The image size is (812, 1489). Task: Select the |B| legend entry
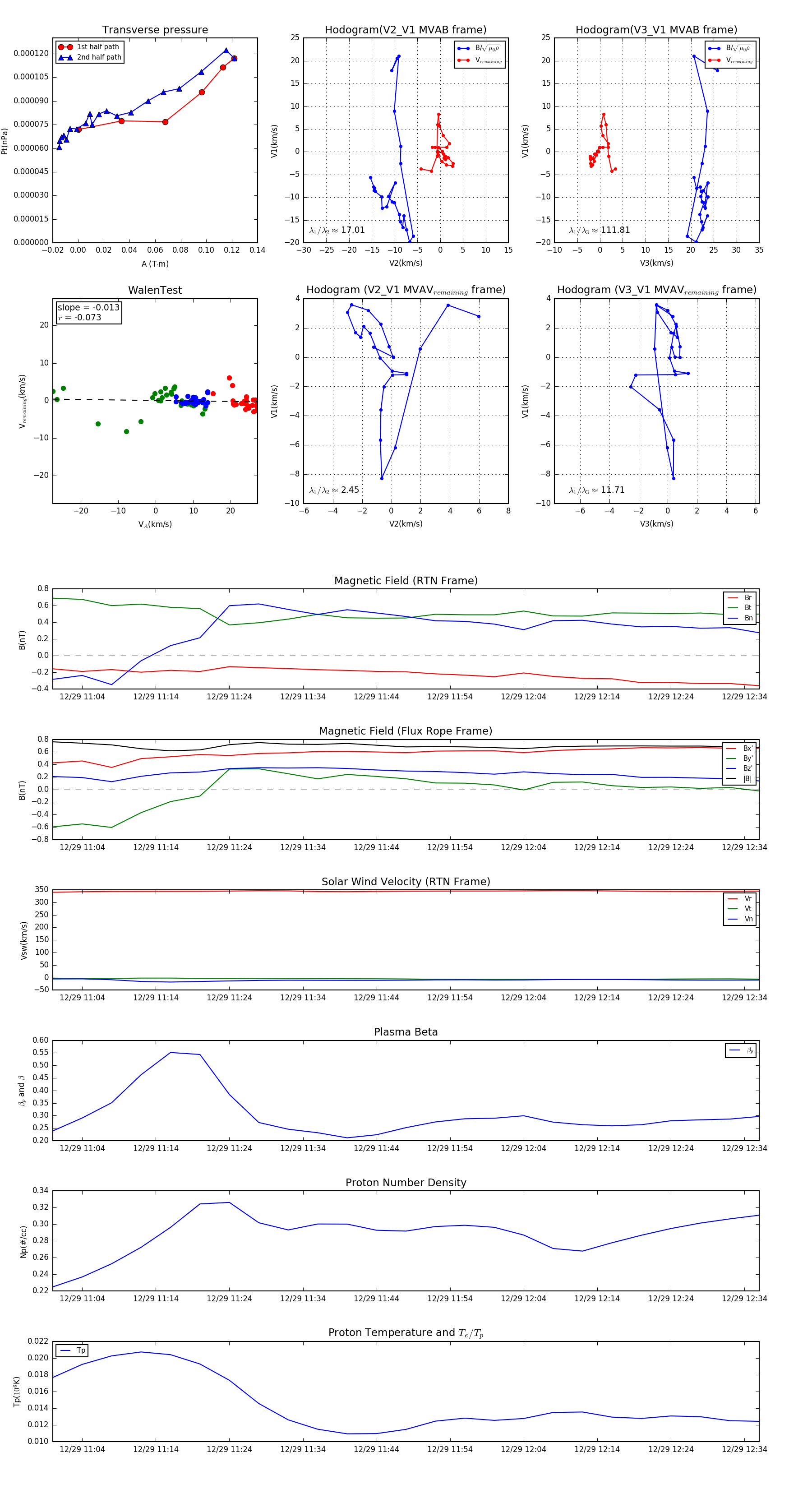(740, 779)
